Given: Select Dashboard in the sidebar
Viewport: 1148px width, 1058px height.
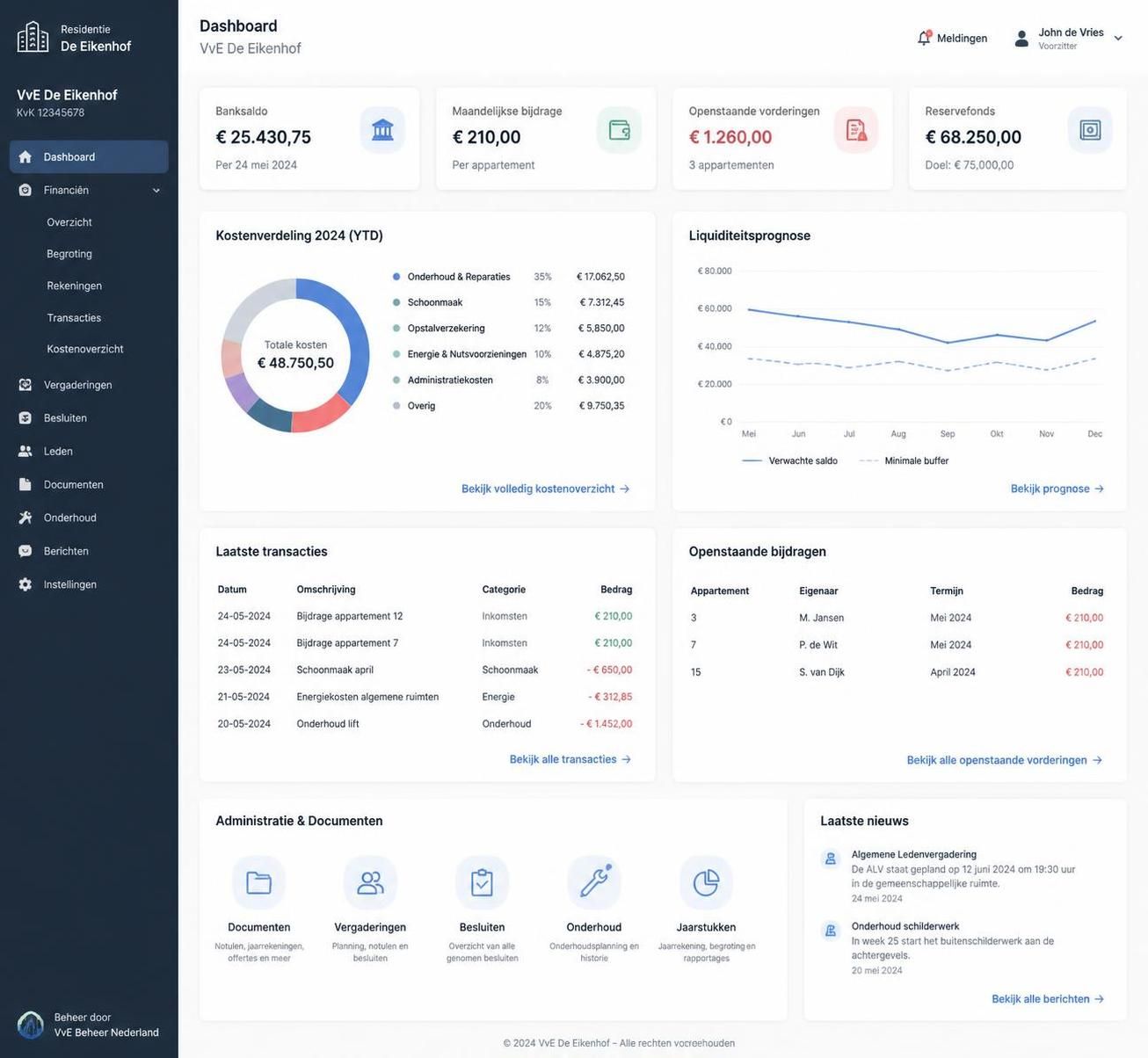Looking at the screenshot, I should 89,156.
